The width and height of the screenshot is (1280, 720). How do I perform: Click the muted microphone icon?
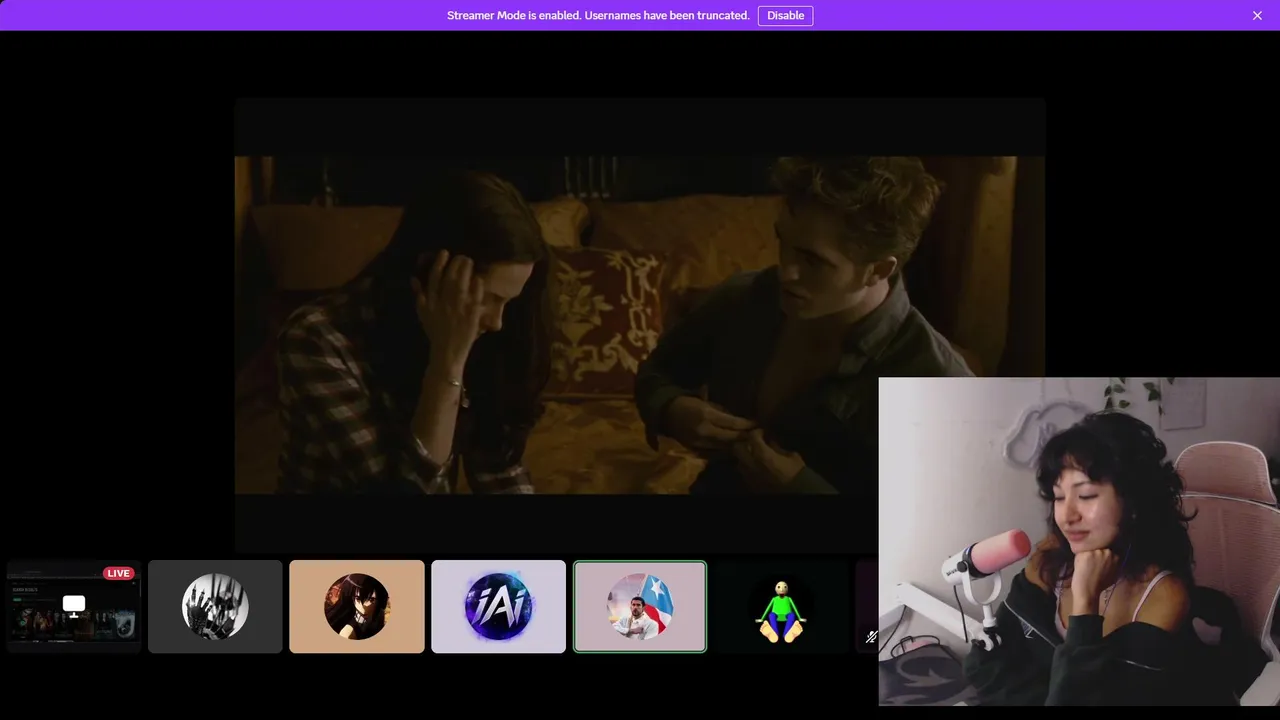(871, 637)
